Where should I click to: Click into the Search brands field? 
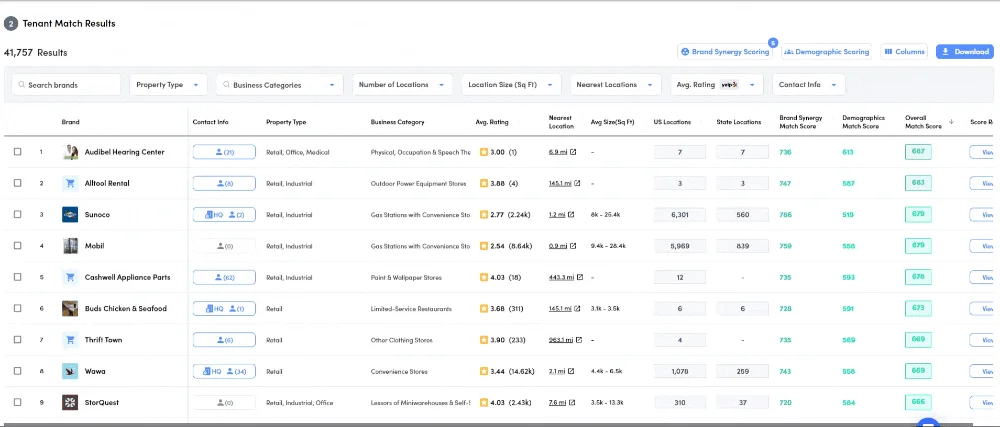(x=66, y=85)
